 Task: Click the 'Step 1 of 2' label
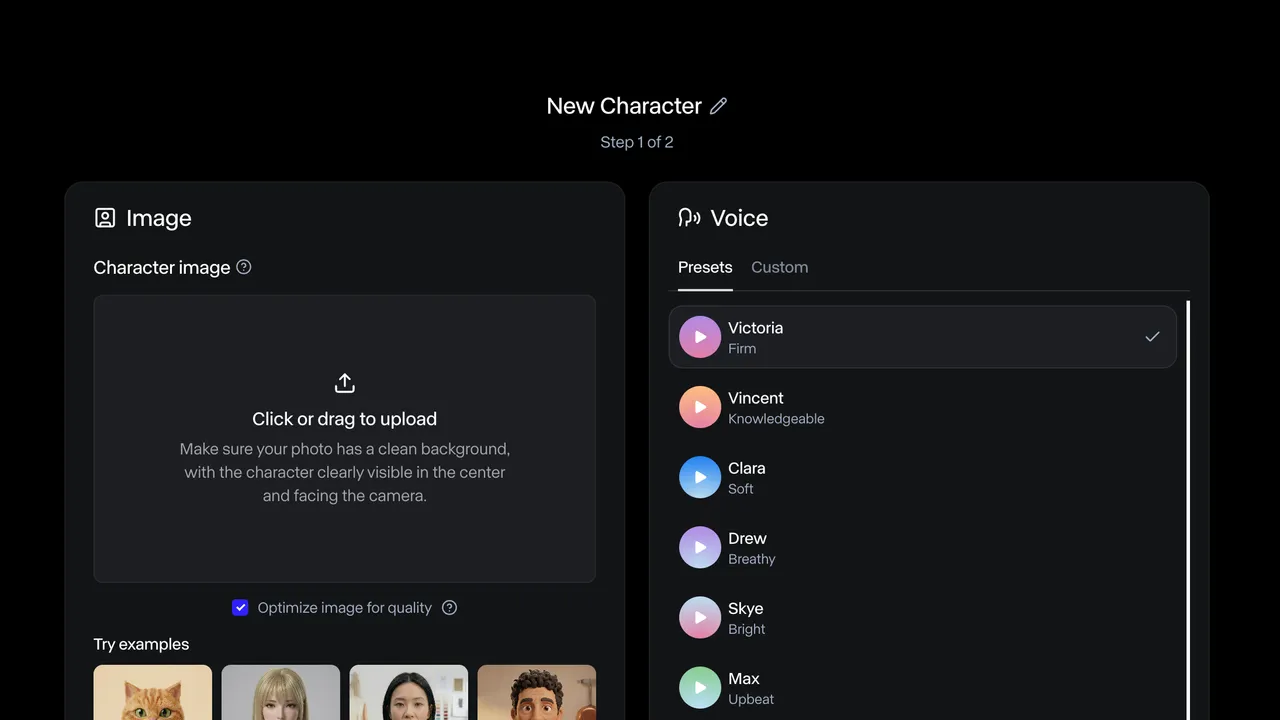(637, 142)
